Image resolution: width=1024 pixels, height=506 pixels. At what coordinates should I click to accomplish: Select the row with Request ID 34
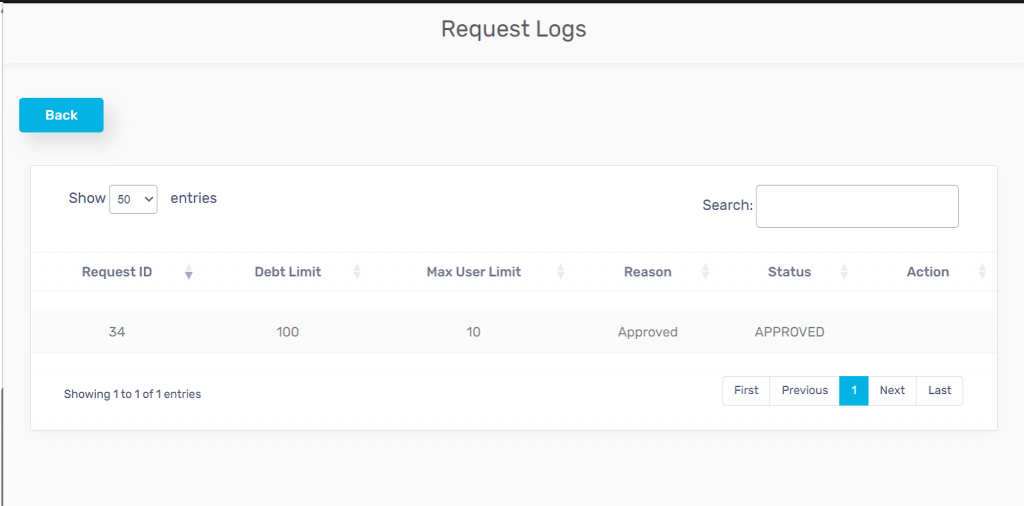tap(117, 332)
